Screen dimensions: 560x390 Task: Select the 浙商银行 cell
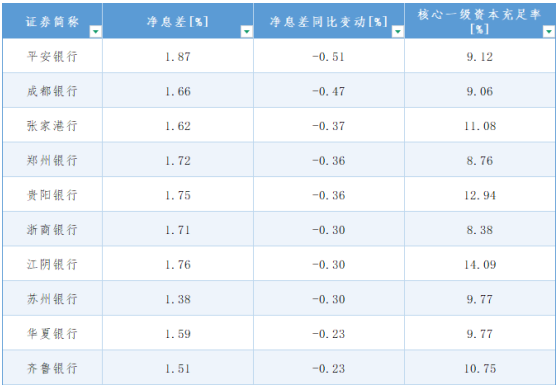(52, 229)
